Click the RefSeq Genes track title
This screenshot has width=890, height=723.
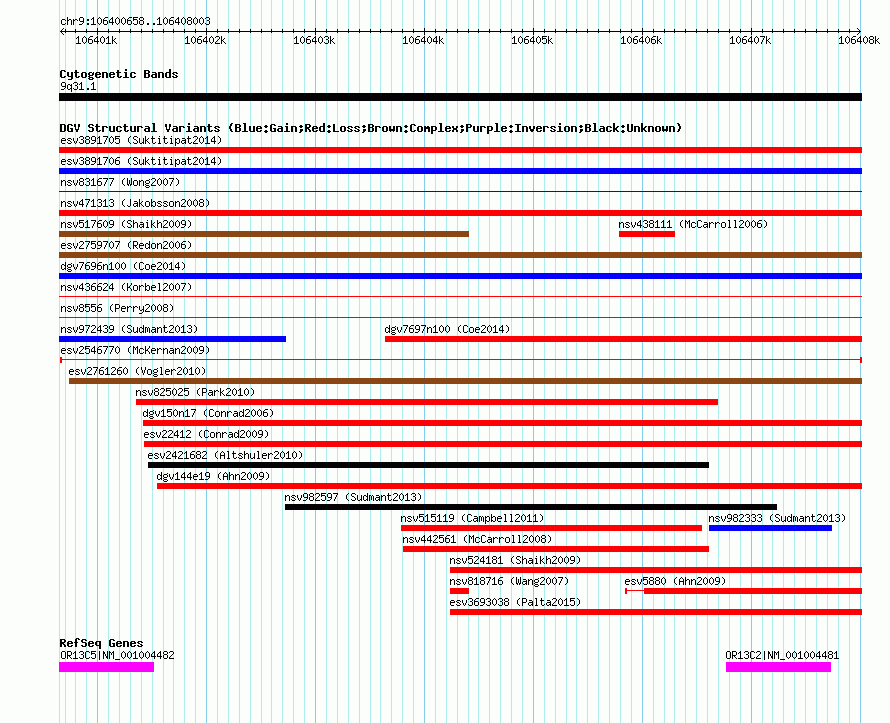coord(101,643)
